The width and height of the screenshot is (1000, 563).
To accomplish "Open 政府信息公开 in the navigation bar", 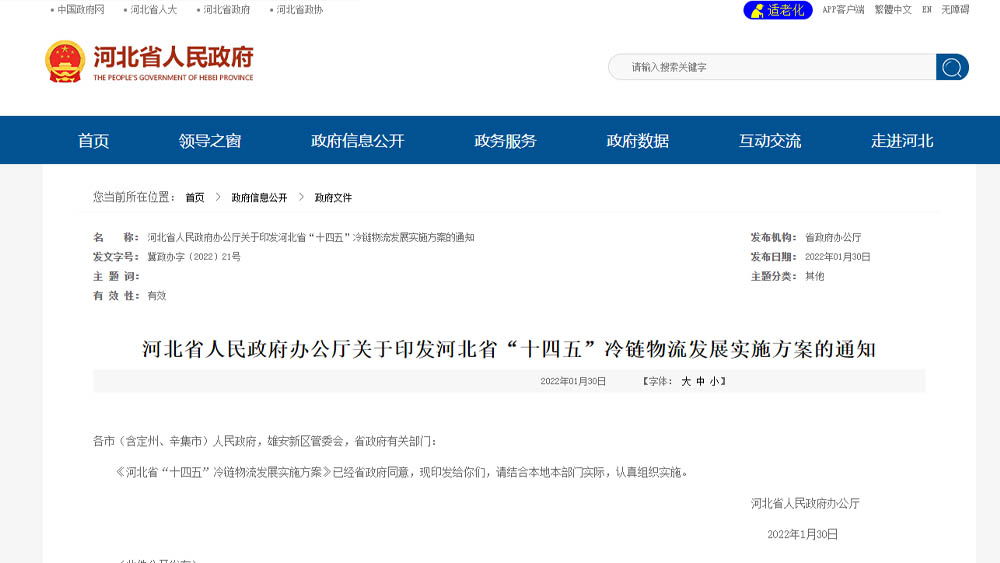I will coord(358,141).
